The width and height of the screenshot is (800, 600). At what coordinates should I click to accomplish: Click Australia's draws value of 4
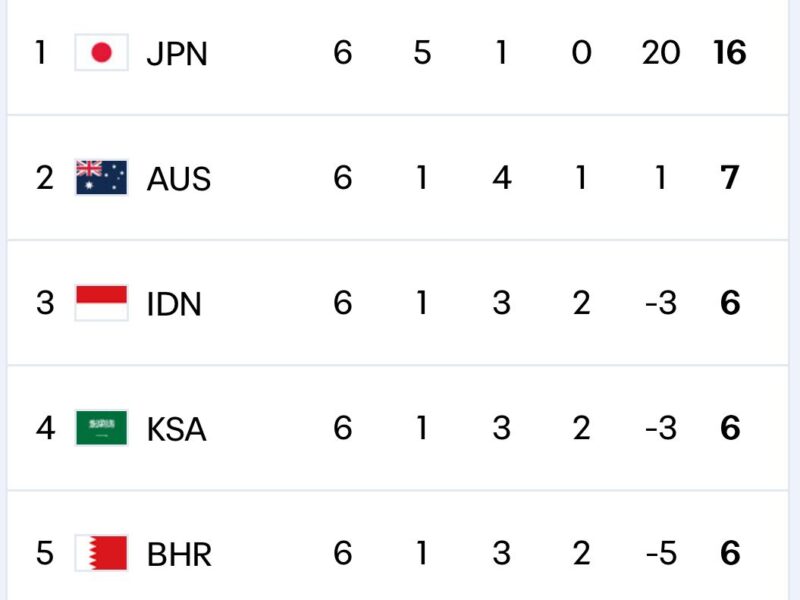point(502,178)
